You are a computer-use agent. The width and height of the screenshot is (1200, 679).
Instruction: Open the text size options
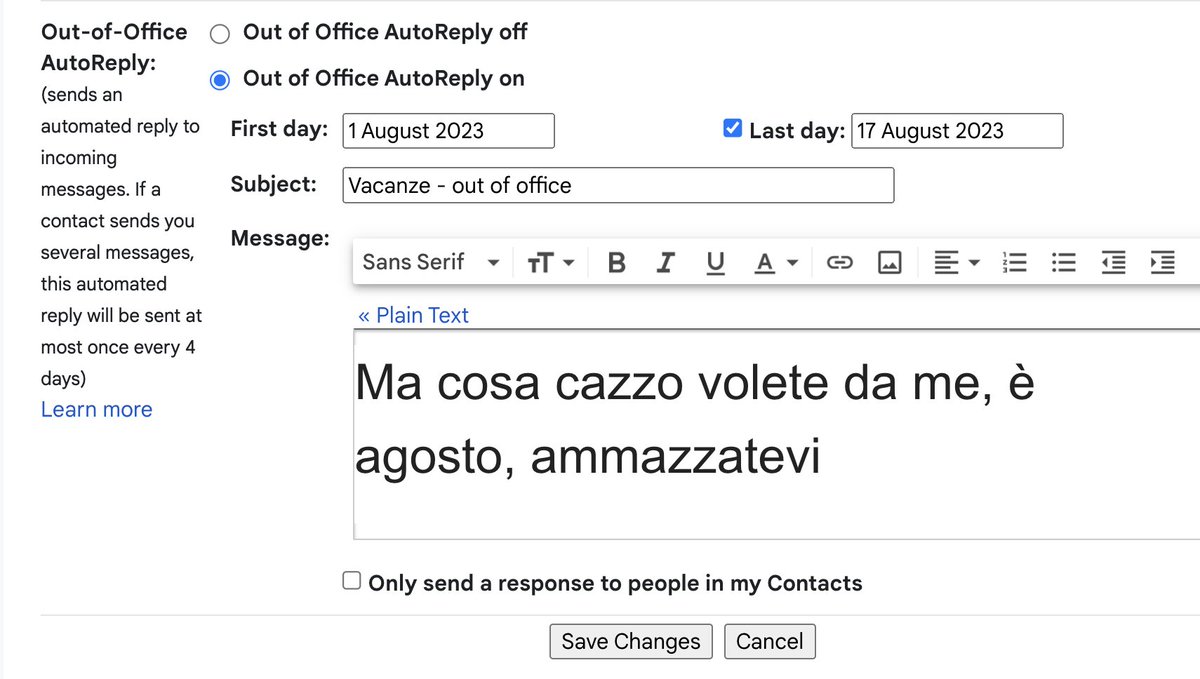(x=550, y=263)
